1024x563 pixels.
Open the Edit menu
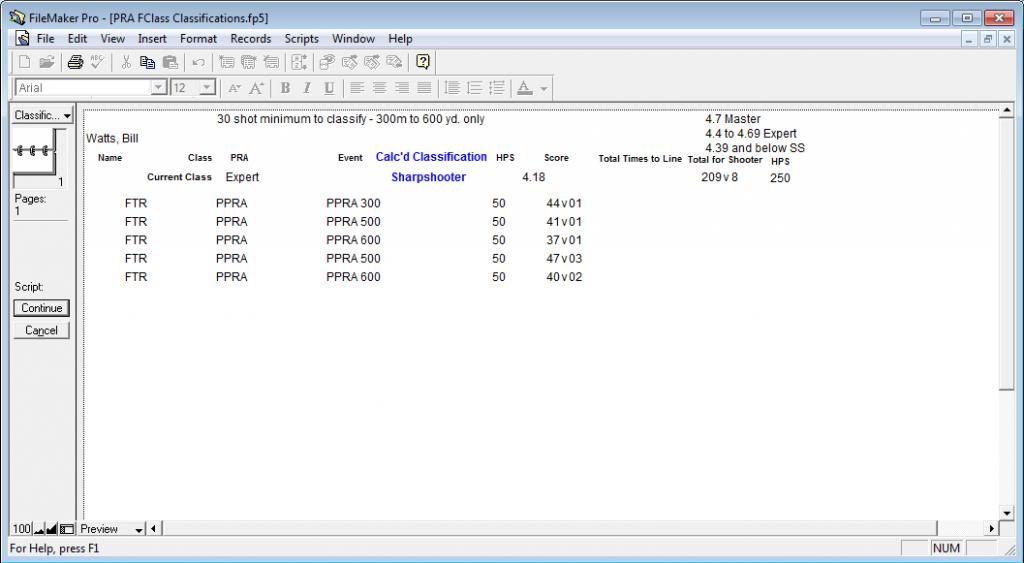tap(77, 39)
